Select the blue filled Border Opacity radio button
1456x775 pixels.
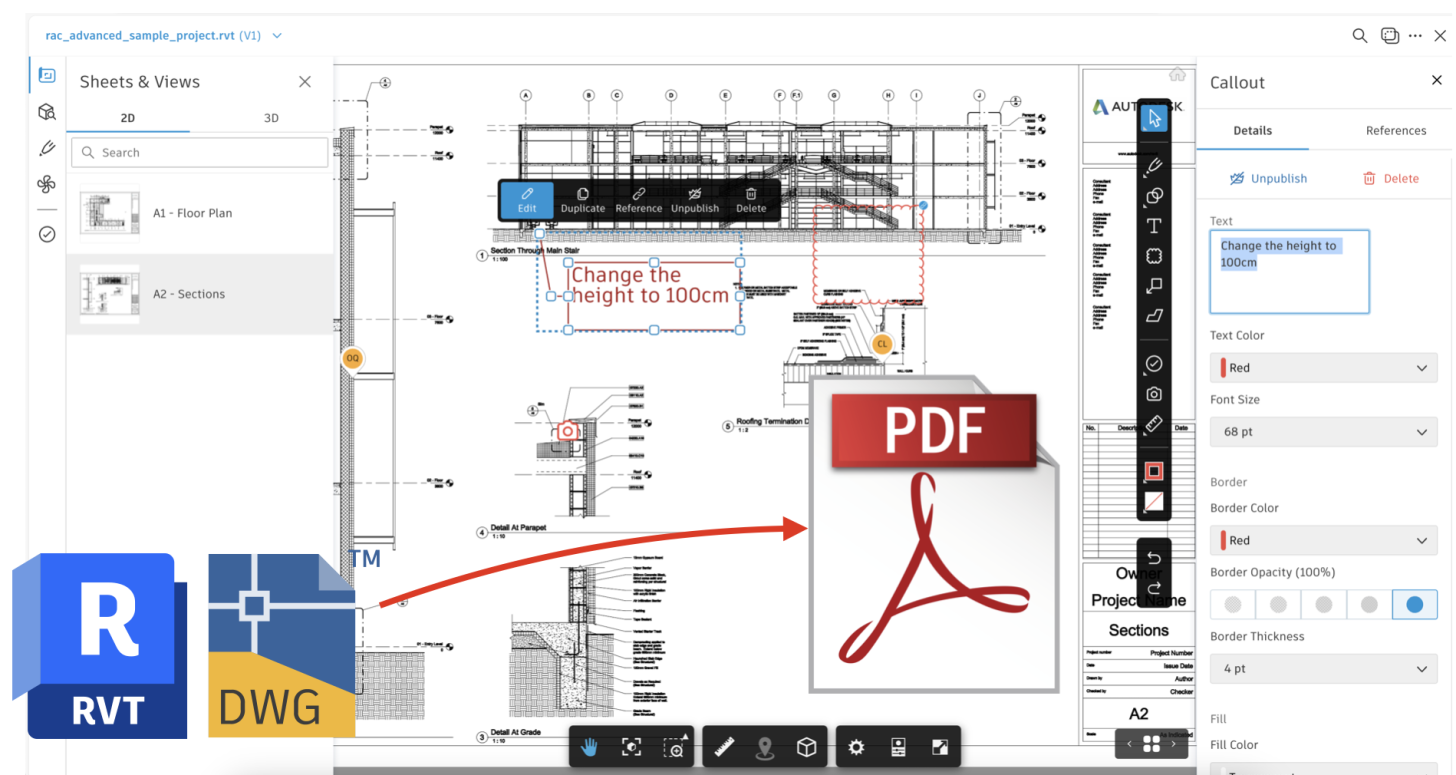[x=1415, y=604]
